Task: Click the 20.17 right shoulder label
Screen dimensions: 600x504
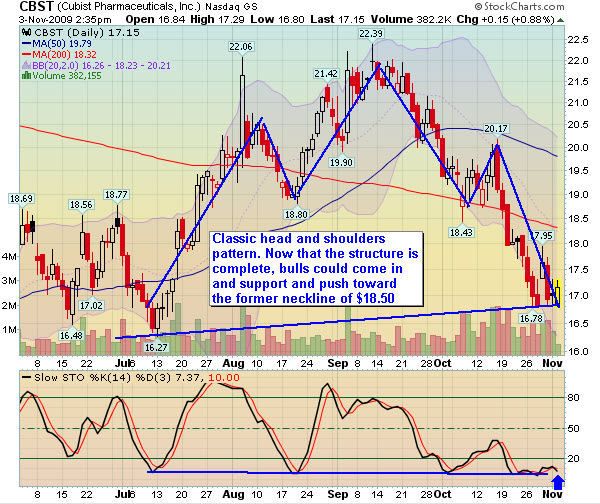Action: [496, 129]
